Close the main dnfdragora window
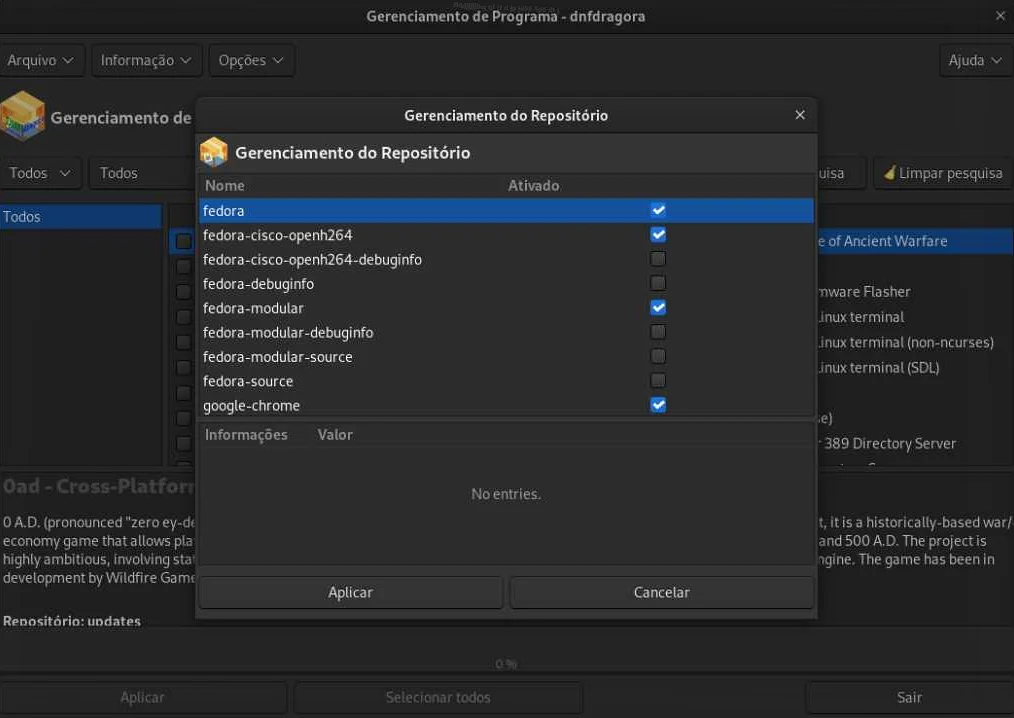The height and width of the screenshot is (718, 1014). pyautogui.click(x=1000, y=16)
